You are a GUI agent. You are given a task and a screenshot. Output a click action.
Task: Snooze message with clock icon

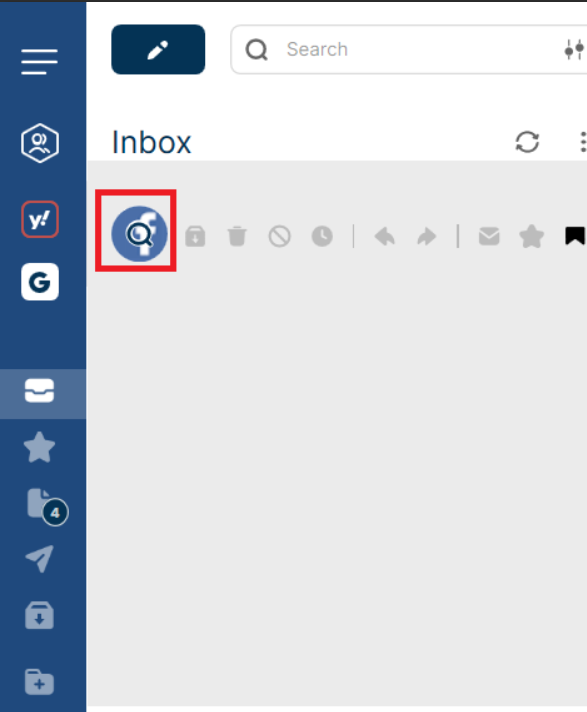tap(322, 236)
